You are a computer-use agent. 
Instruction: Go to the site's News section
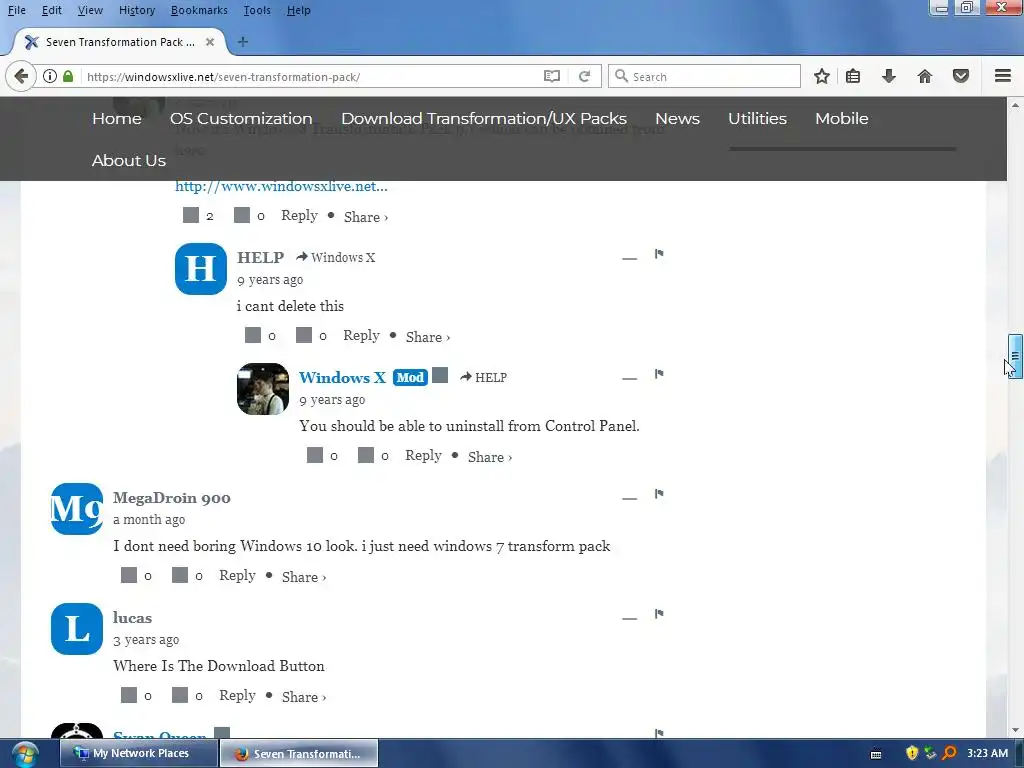[677, 118]
